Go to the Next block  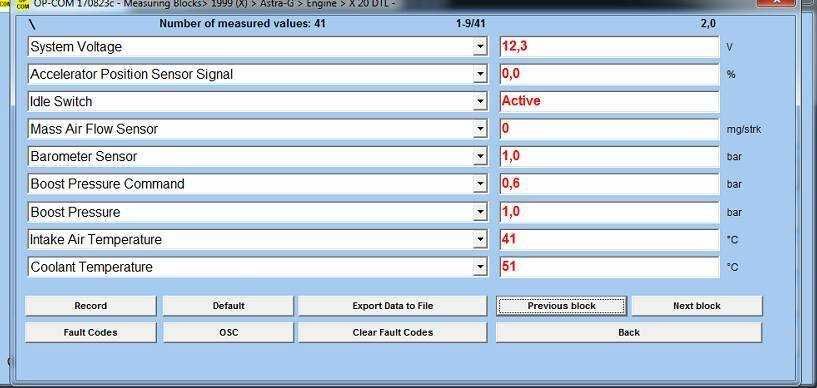coord(697,306)
